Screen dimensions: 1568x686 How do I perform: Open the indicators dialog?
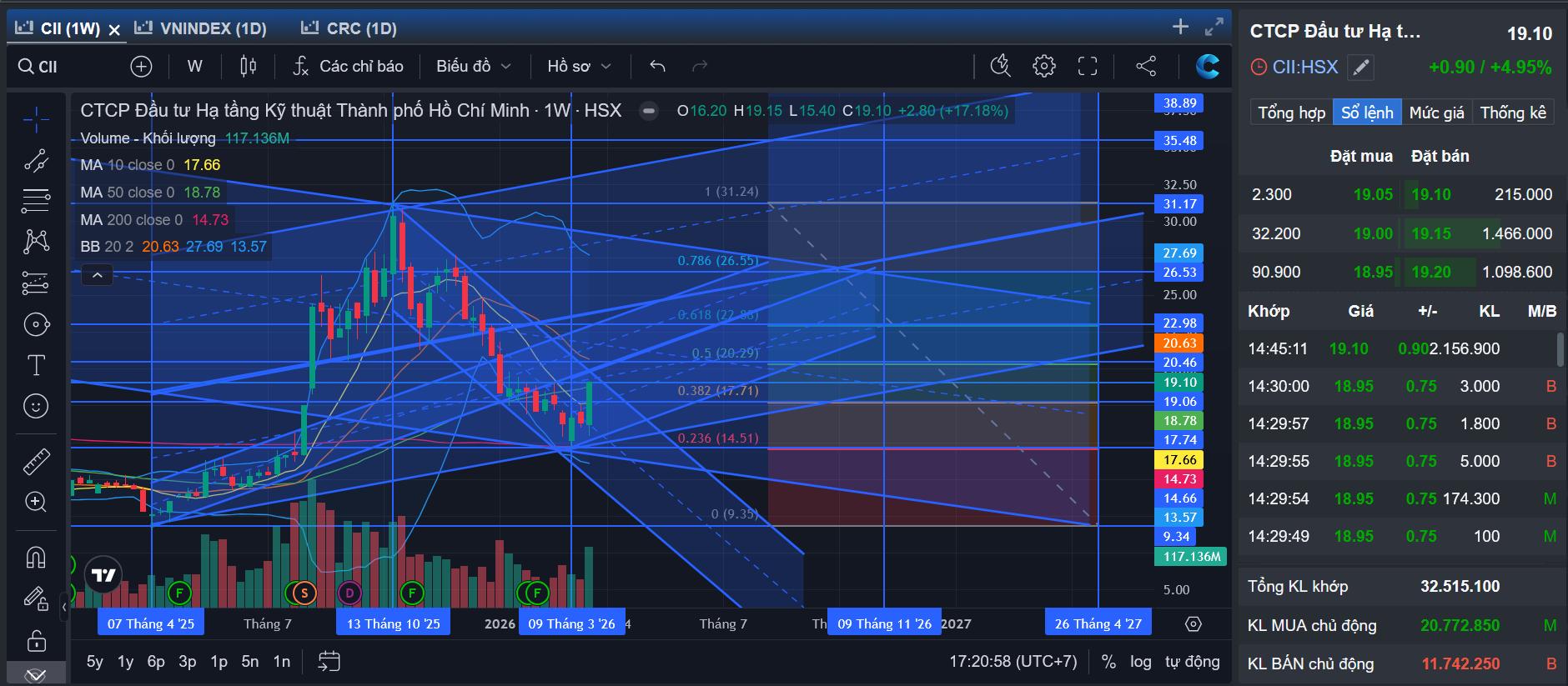[x=349, y=66]
